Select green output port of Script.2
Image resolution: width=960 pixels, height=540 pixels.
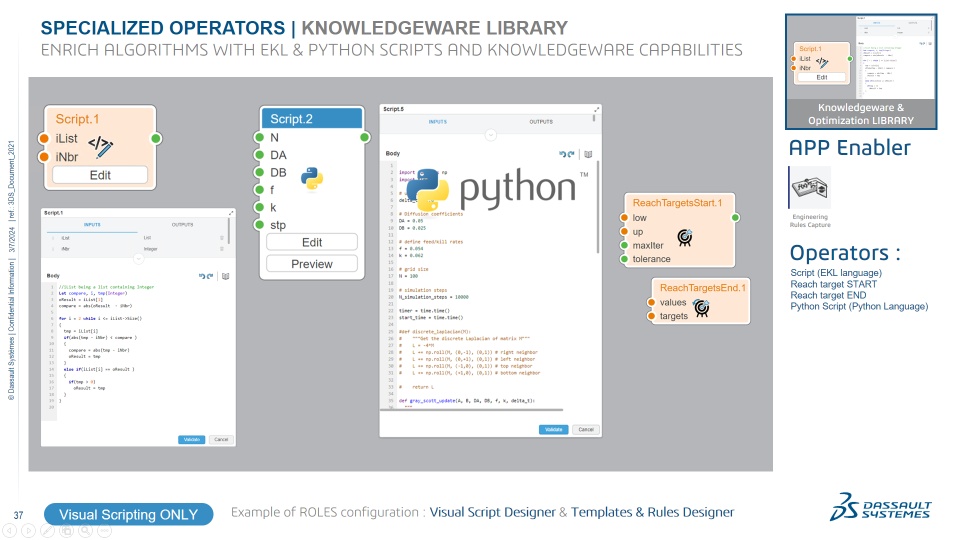(x=365, y=137)
